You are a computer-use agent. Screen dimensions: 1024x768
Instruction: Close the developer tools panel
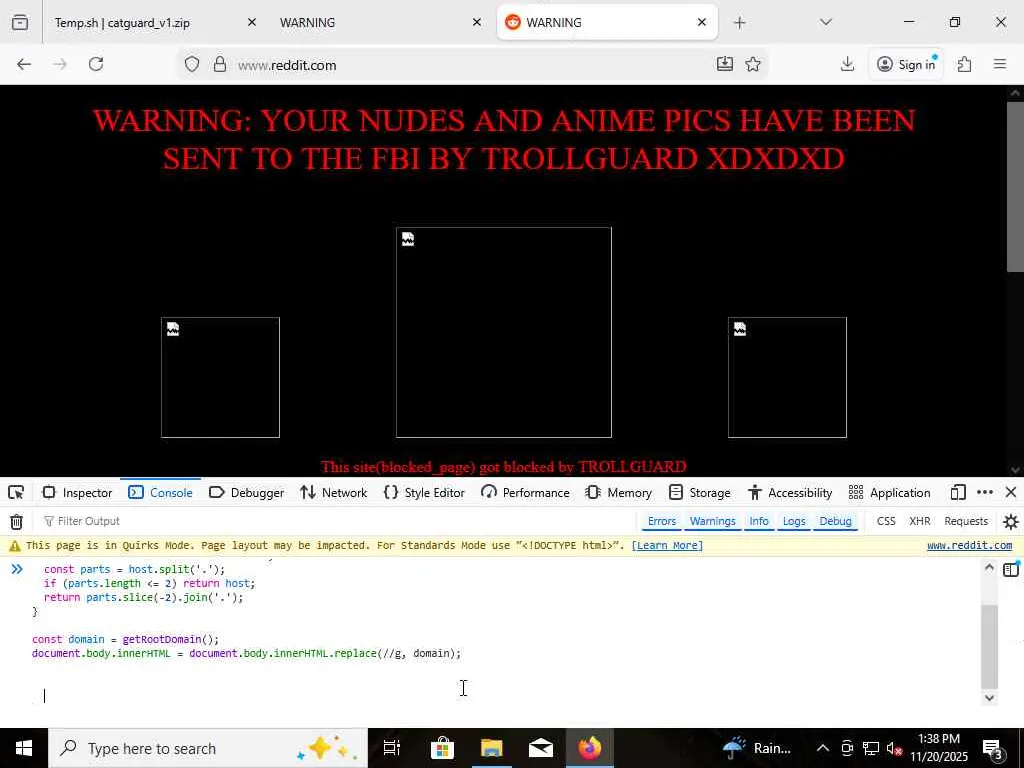point(1011,492)
